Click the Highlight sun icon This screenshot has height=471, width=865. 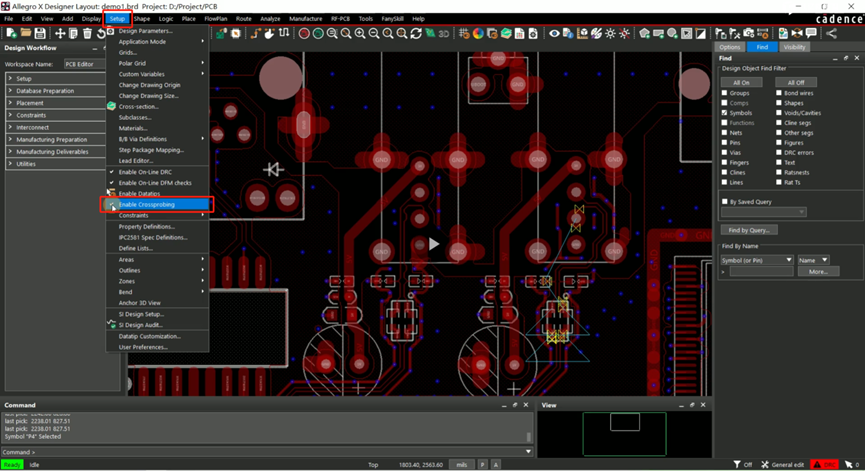[610, 34]
